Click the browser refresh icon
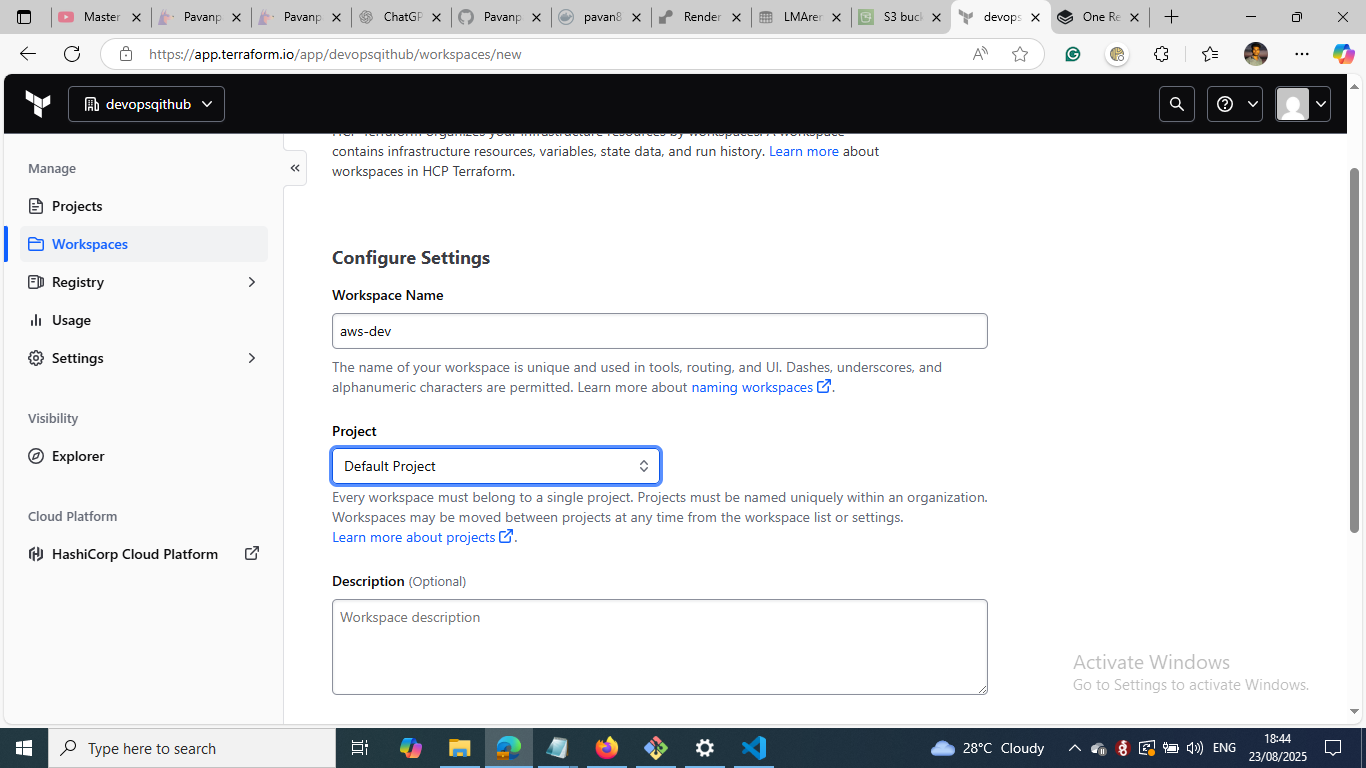Screen dimensions: 1366x768 click(x=72, y=54)
